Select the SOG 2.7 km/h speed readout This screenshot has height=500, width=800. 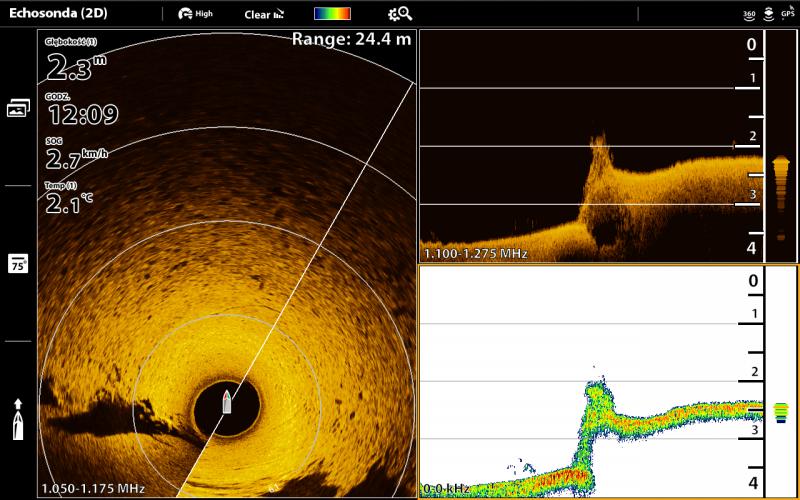(x=76, y=157)
